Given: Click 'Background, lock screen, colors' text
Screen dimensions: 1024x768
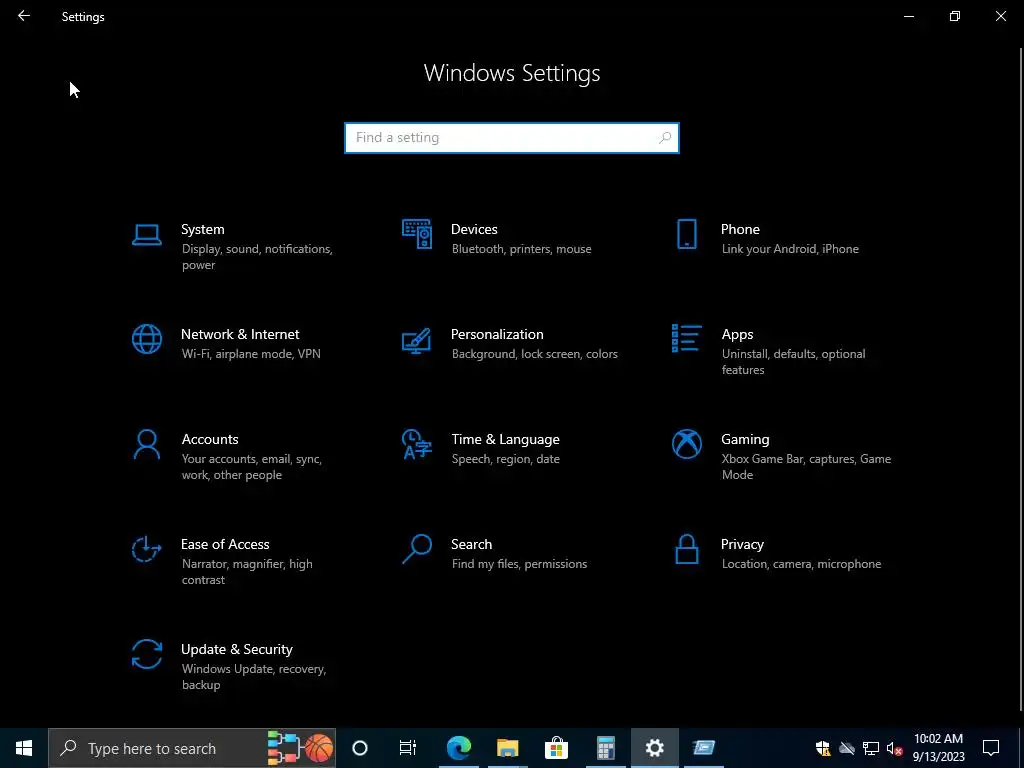Looking at the screenshot, I should tap(534, 354).
